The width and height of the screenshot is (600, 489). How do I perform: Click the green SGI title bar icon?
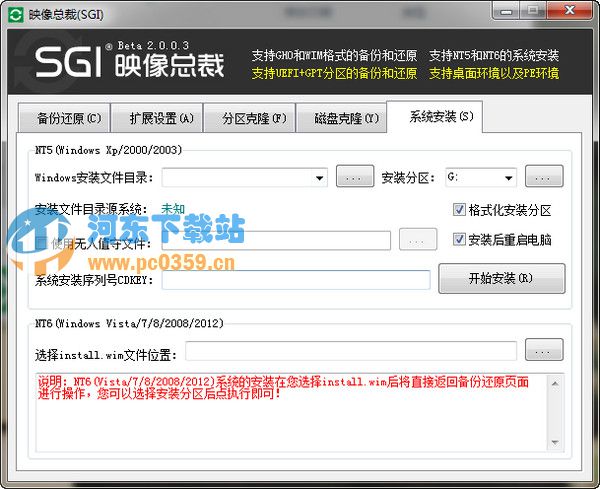coord(15,15)
